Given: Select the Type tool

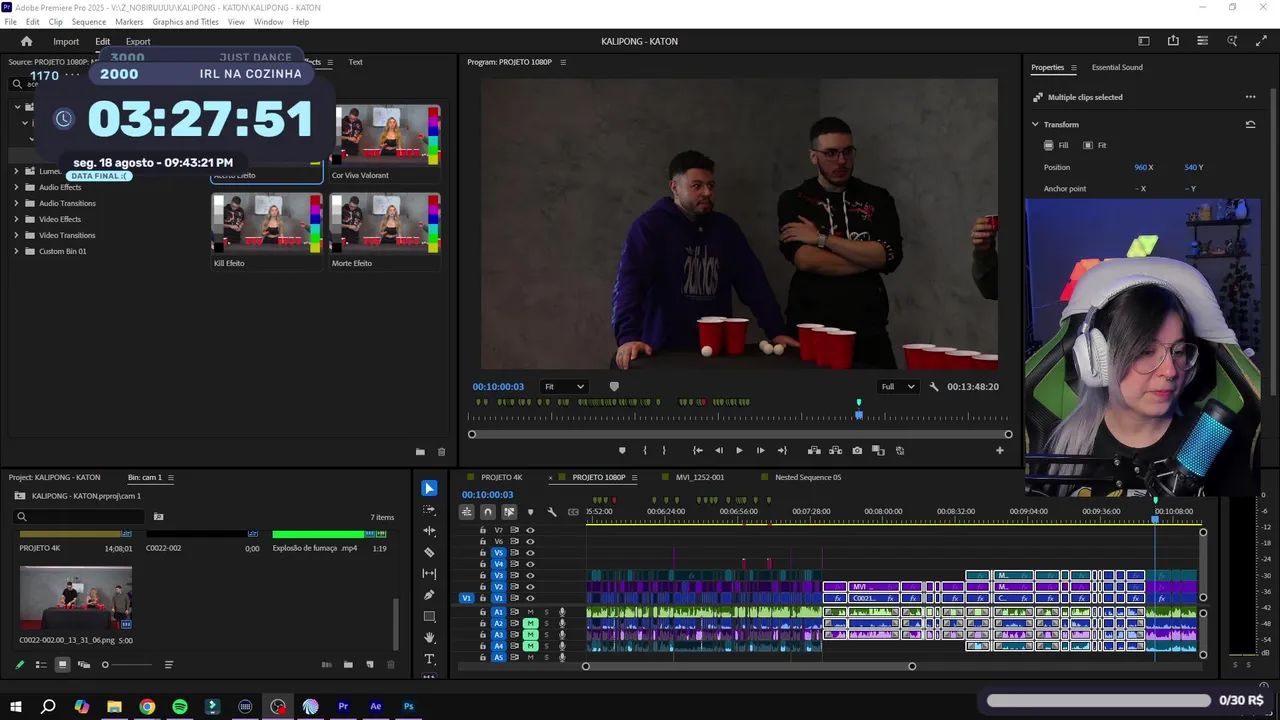Looking at the screenshot, I should pyautogui.click(x=429, y=659).
